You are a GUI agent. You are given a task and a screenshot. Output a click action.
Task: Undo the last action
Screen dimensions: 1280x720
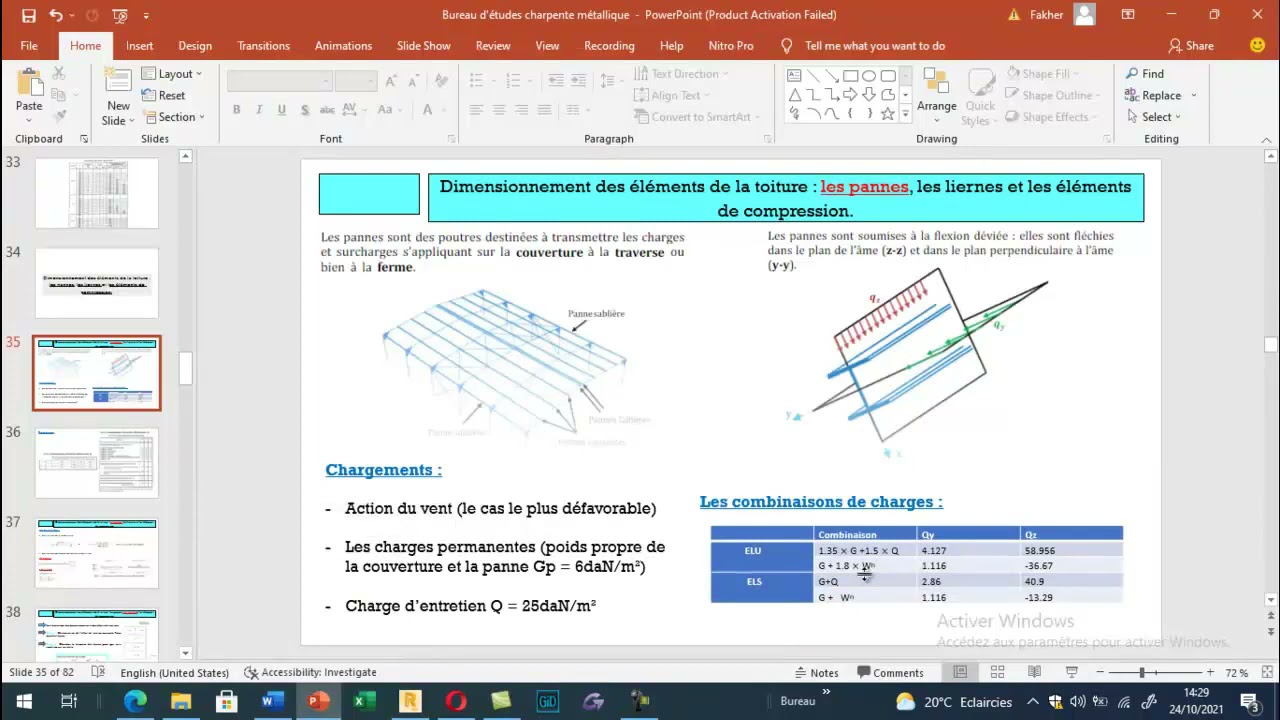[x=56, y=15]
